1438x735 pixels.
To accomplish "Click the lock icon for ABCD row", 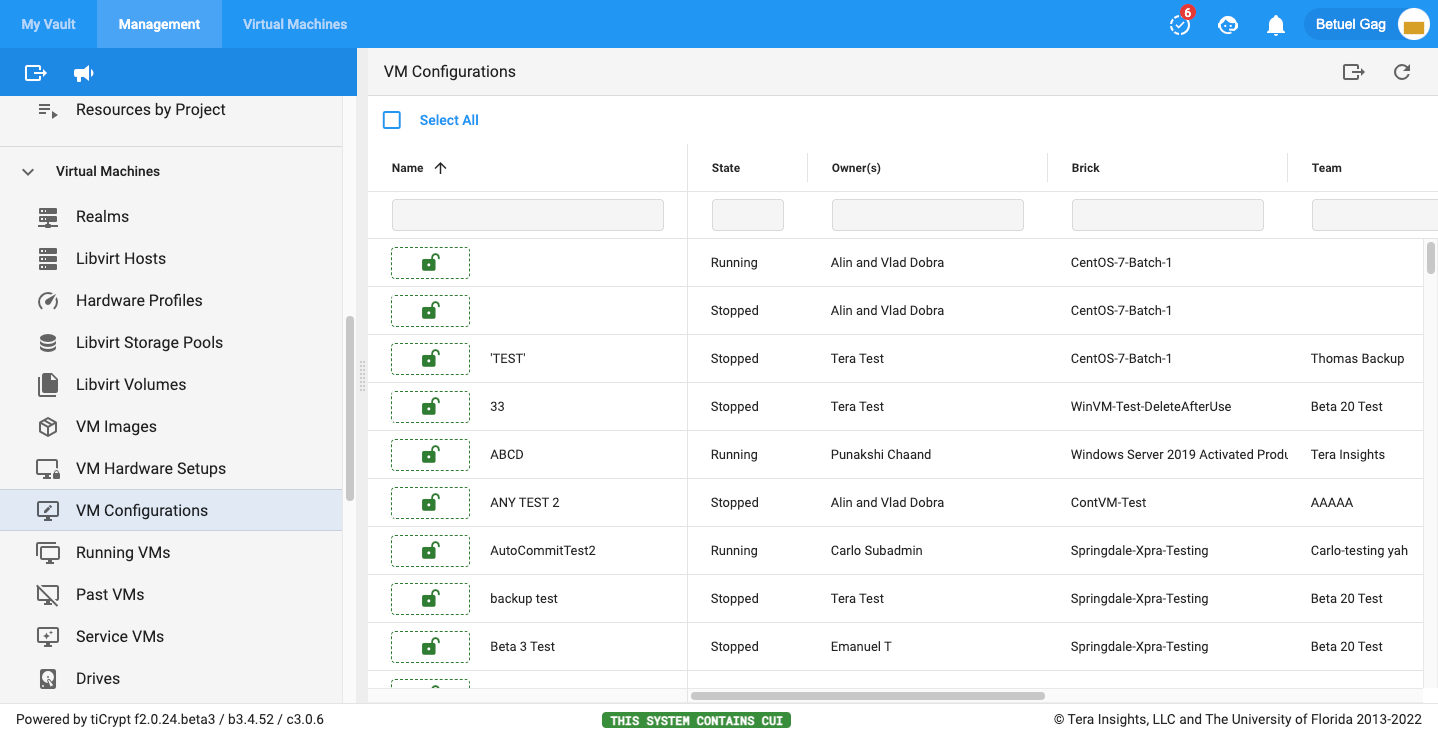I will pyautogui.click(x=430, y=455).
